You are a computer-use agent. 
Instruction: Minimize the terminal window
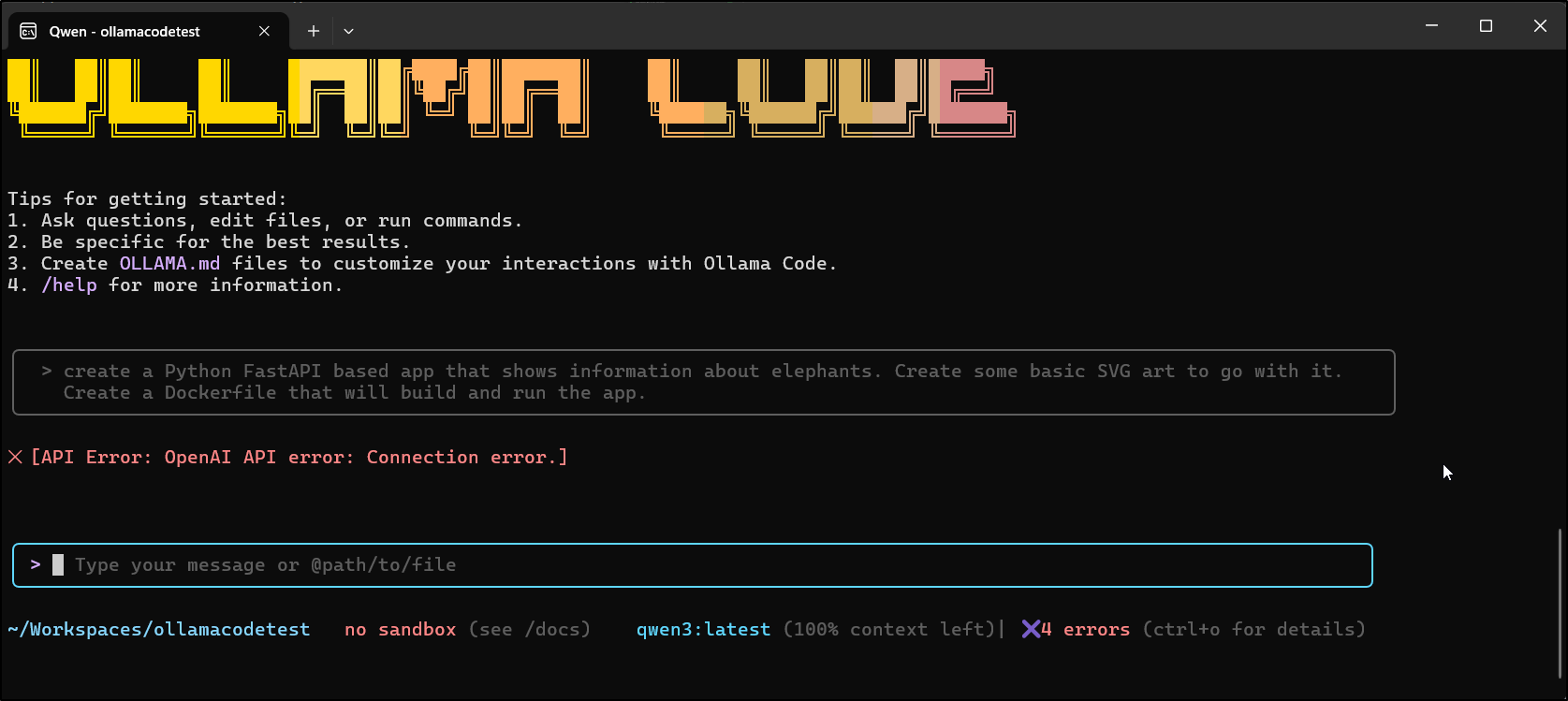coord(1431,26)
